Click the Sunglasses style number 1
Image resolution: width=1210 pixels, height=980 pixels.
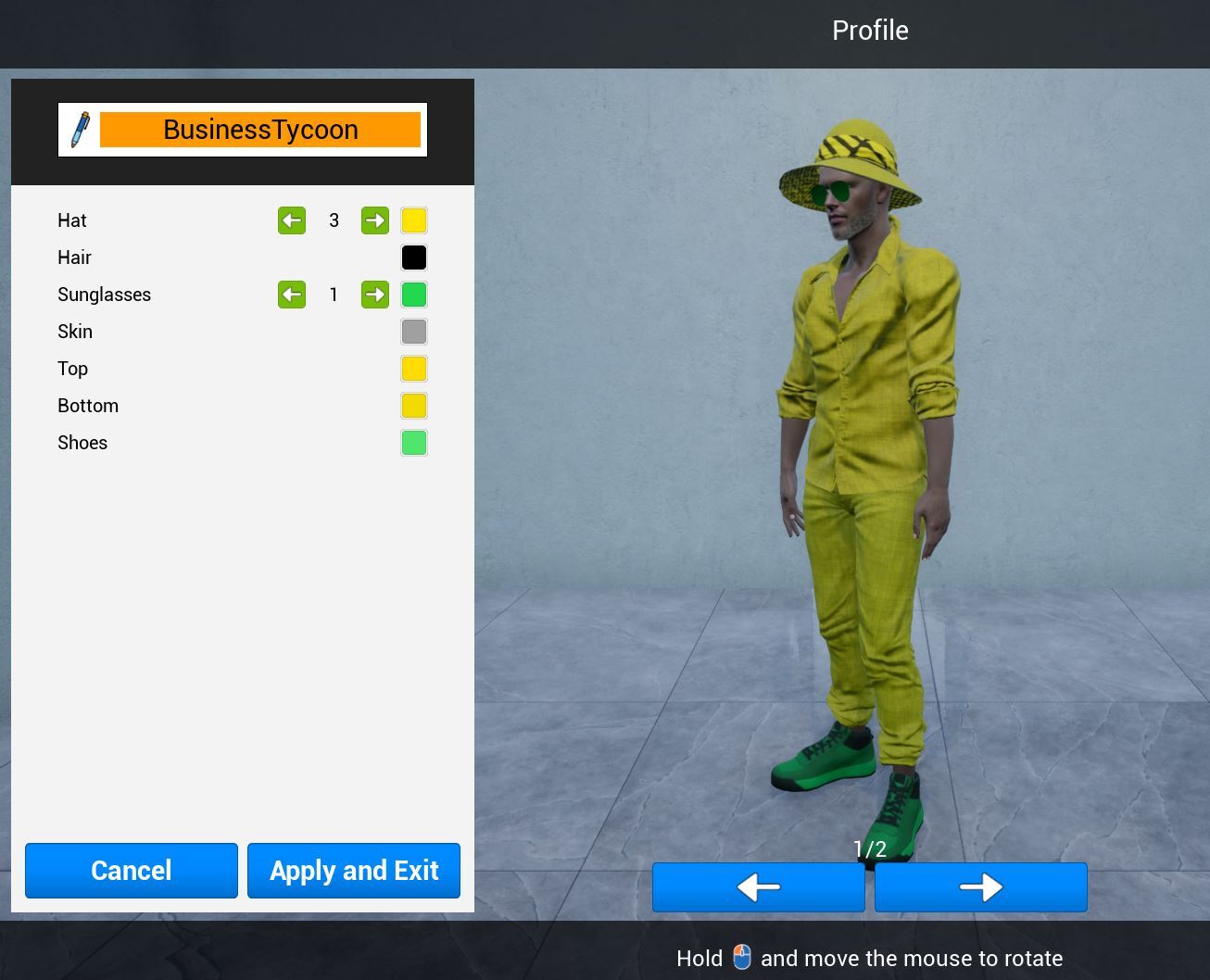[334, 295]
